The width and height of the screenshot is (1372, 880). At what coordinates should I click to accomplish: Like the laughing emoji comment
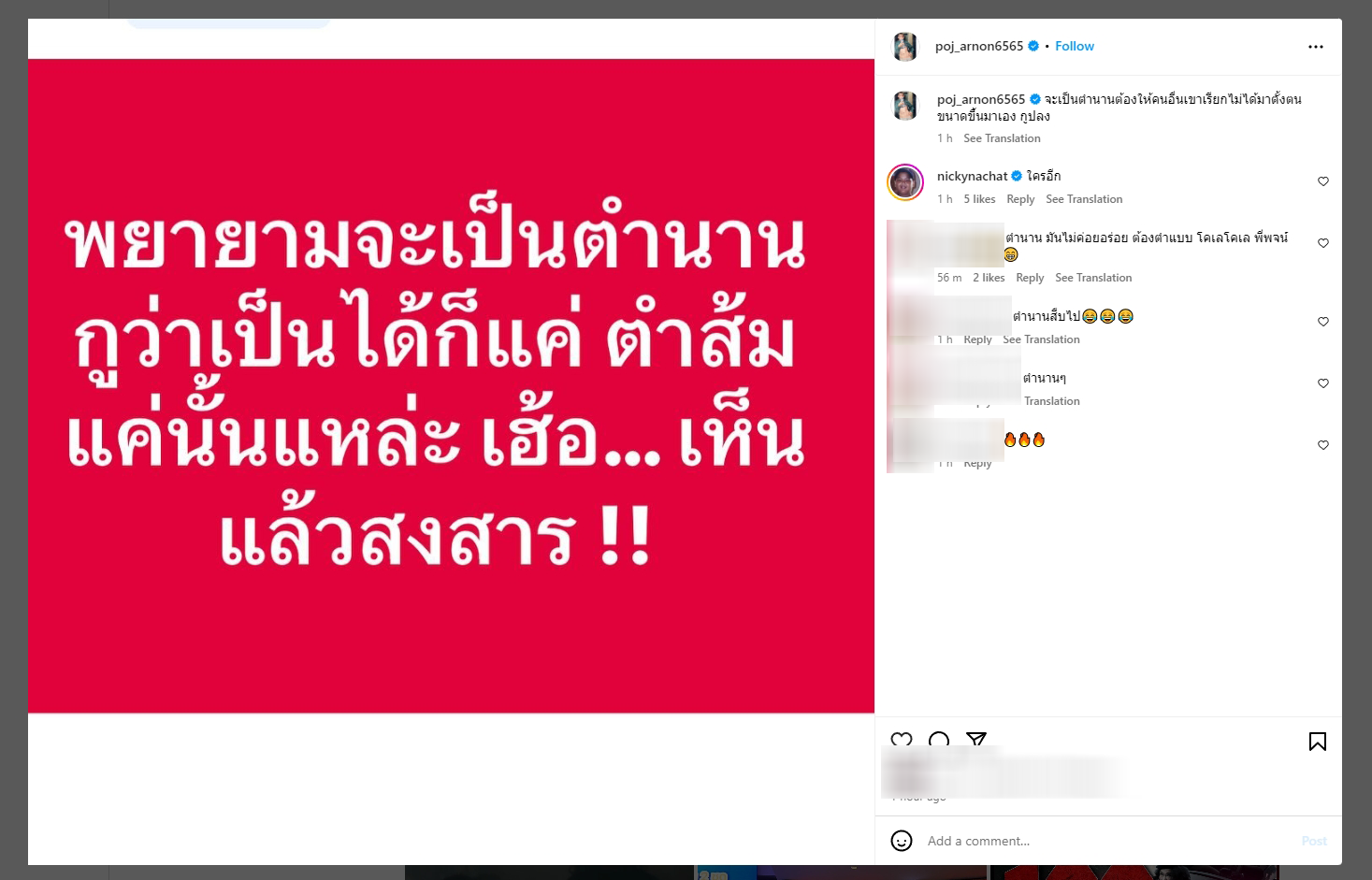tap(1322, 322)
